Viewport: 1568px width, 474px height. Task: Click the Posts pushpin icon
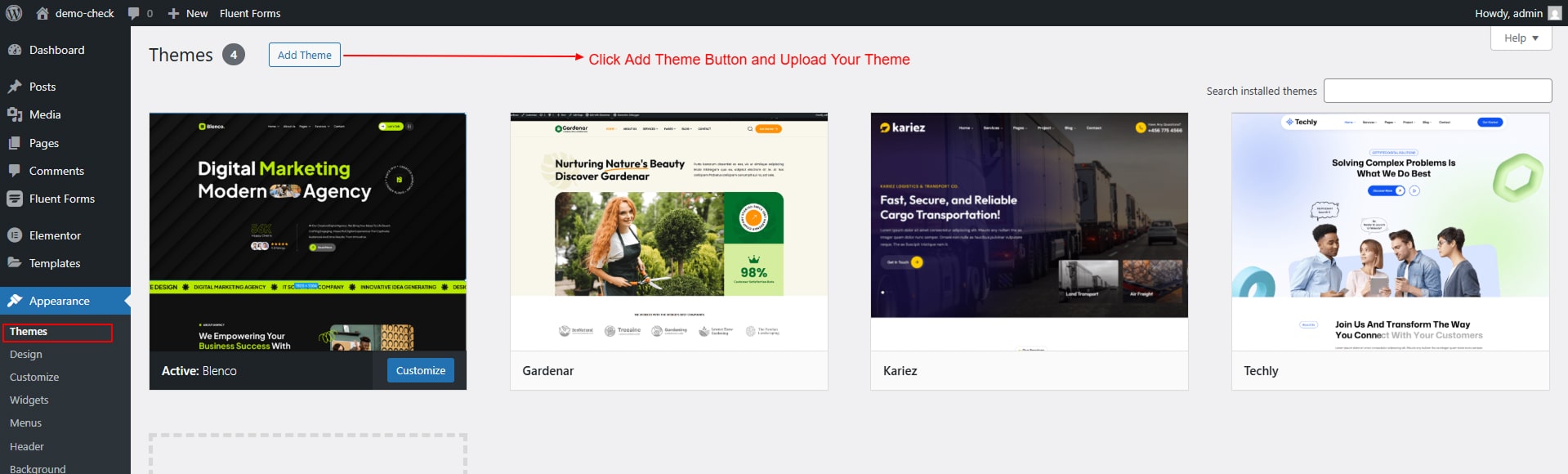point(15,87)
